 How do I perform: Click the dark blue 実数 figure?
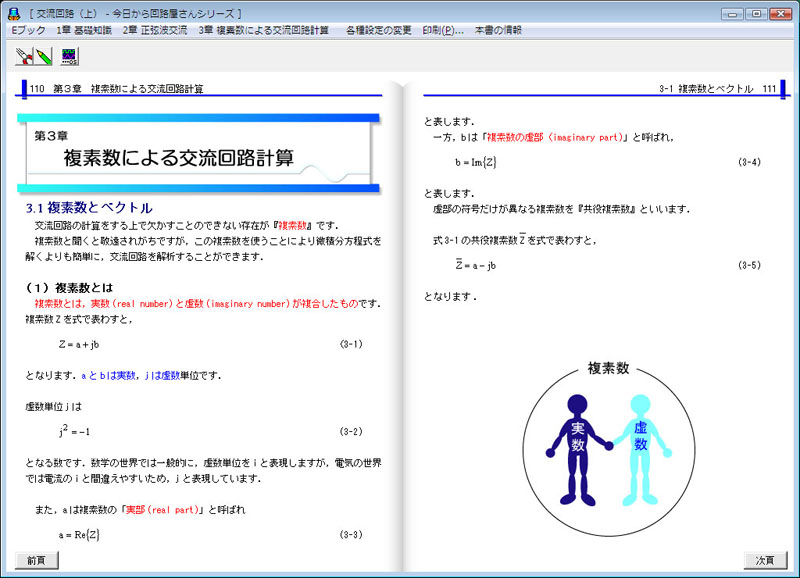point(578,449)
